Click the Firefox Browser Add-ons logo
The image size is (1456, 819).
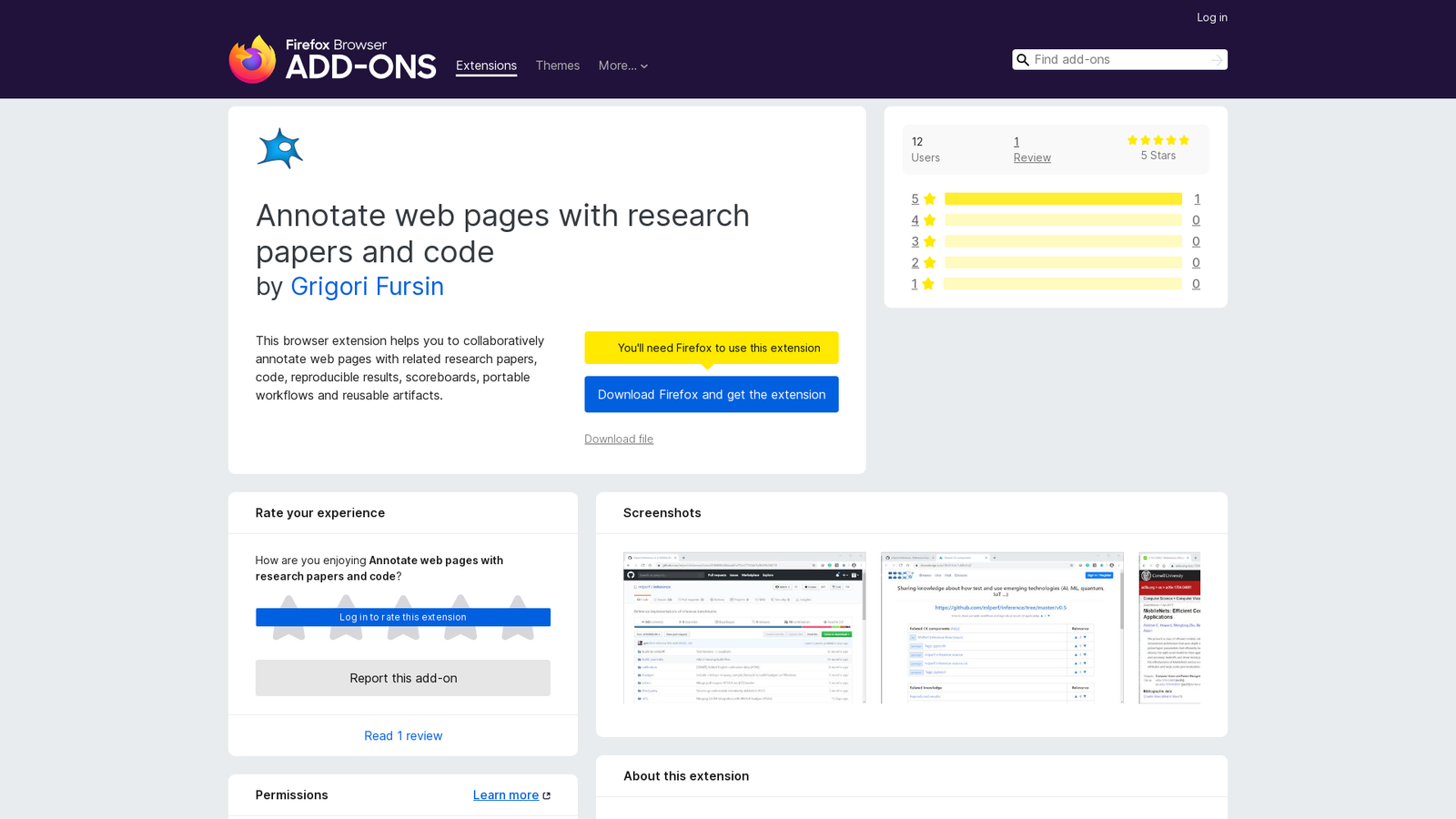(332, 59)
